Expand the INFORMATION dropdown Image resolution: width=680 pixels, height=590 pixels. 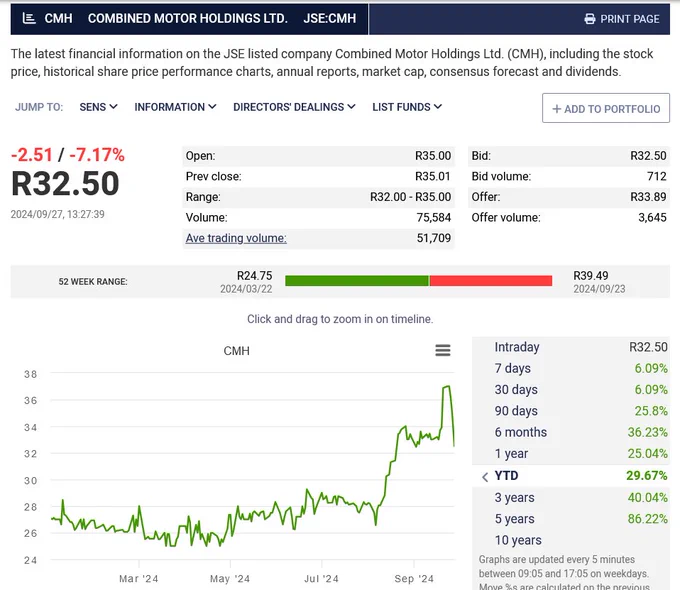pyautogui.click(x=175, y=107)
